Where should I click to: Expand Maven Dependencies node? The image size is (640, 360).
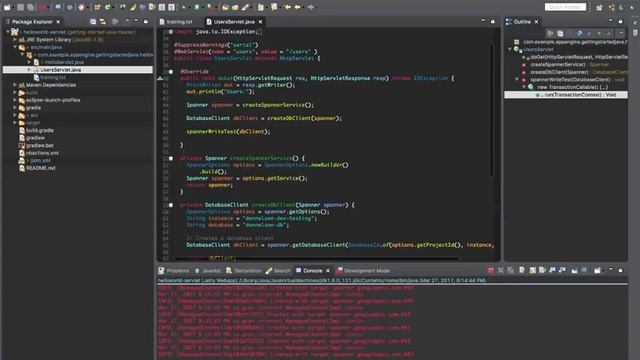pos(15,85)
